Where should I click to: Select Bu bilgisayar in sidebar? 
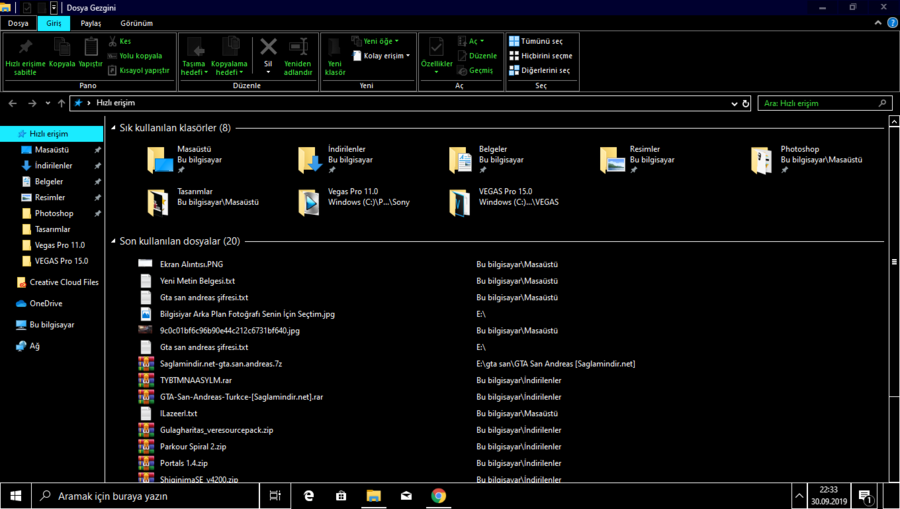(x=52, y=325)
